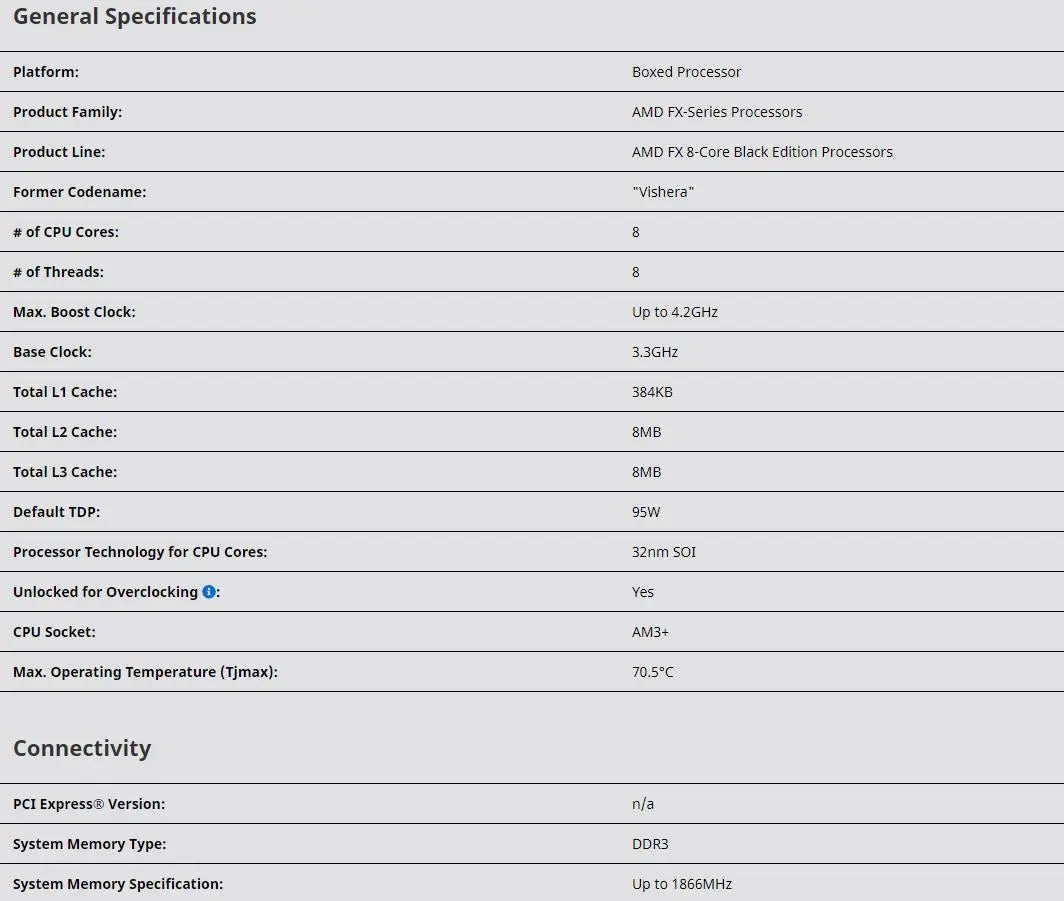The height and width of the screenshot is (901, 1064).
Task: Select the Boxed Processor platform value
Action: click(x=687, y=72)
